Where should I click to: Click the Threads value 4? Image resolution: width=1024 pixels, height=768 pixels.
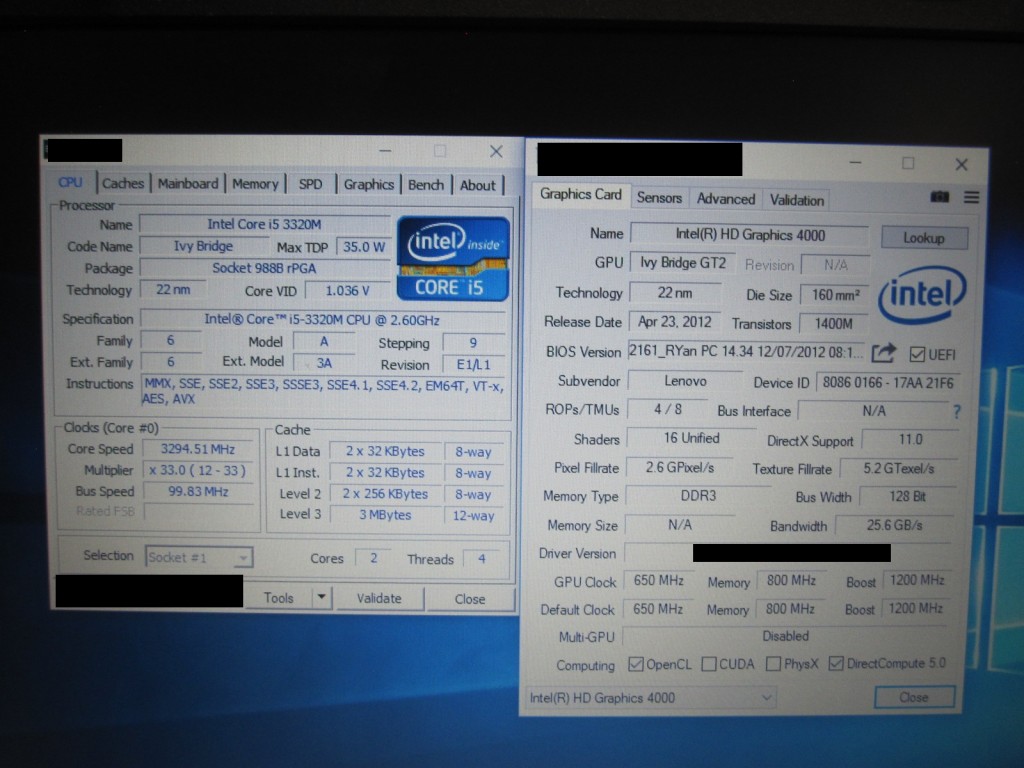click(x=481, y=559)
